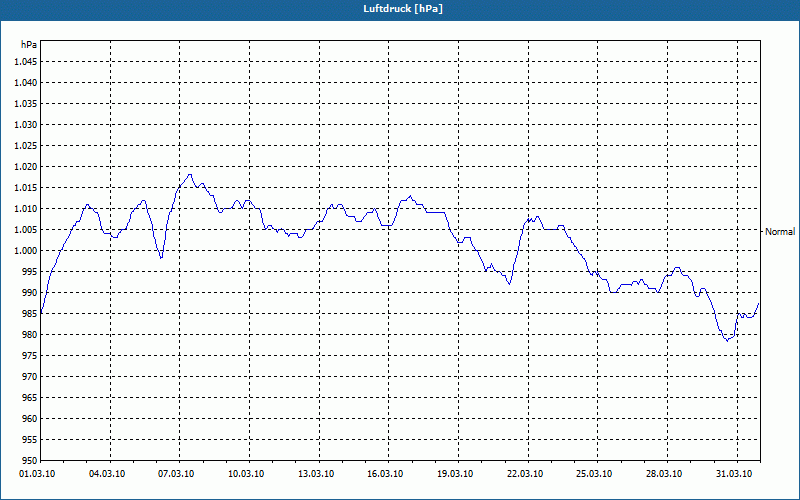
Task: Select the 13.03.10 date label
Action: tap(316, 474)
